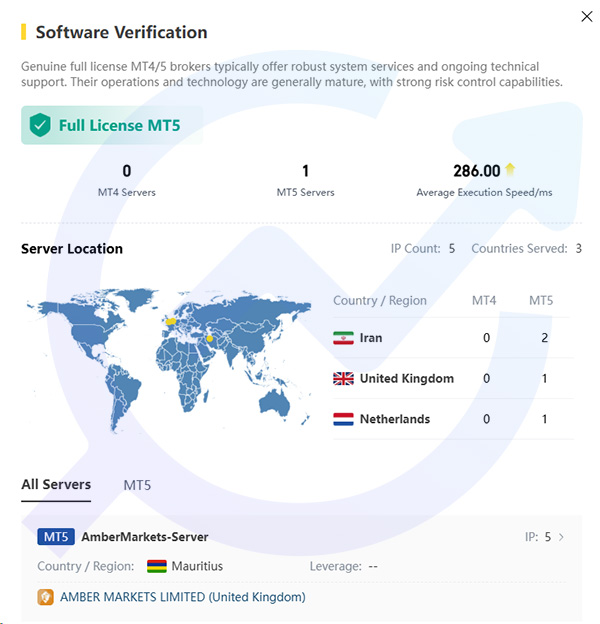Click the green shield checkmark icon
The height and width of the screenshot is (624, 600).
point(40,125)
